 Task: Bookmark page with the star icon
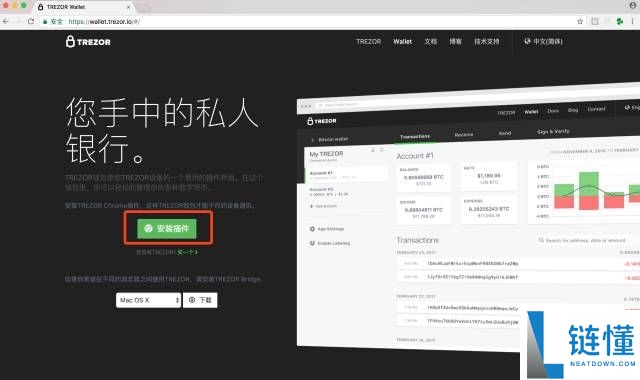coord(580,22)
